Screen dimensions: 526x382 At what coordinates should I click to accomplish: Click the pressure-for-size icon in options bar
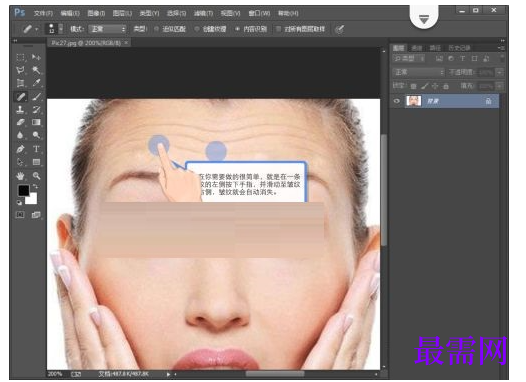340,29
